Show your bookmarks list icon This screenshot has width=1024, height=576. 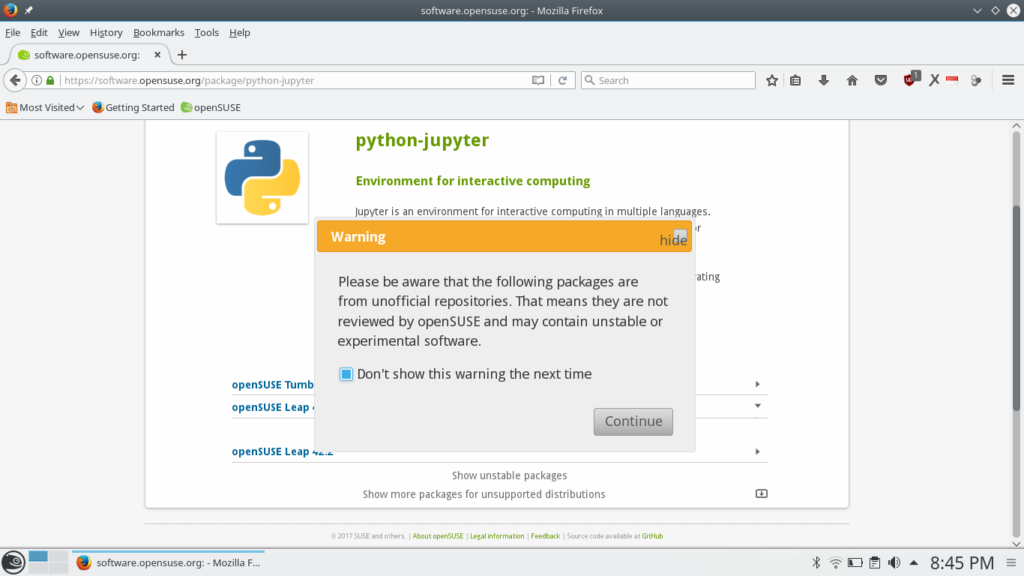pos(795,80)
